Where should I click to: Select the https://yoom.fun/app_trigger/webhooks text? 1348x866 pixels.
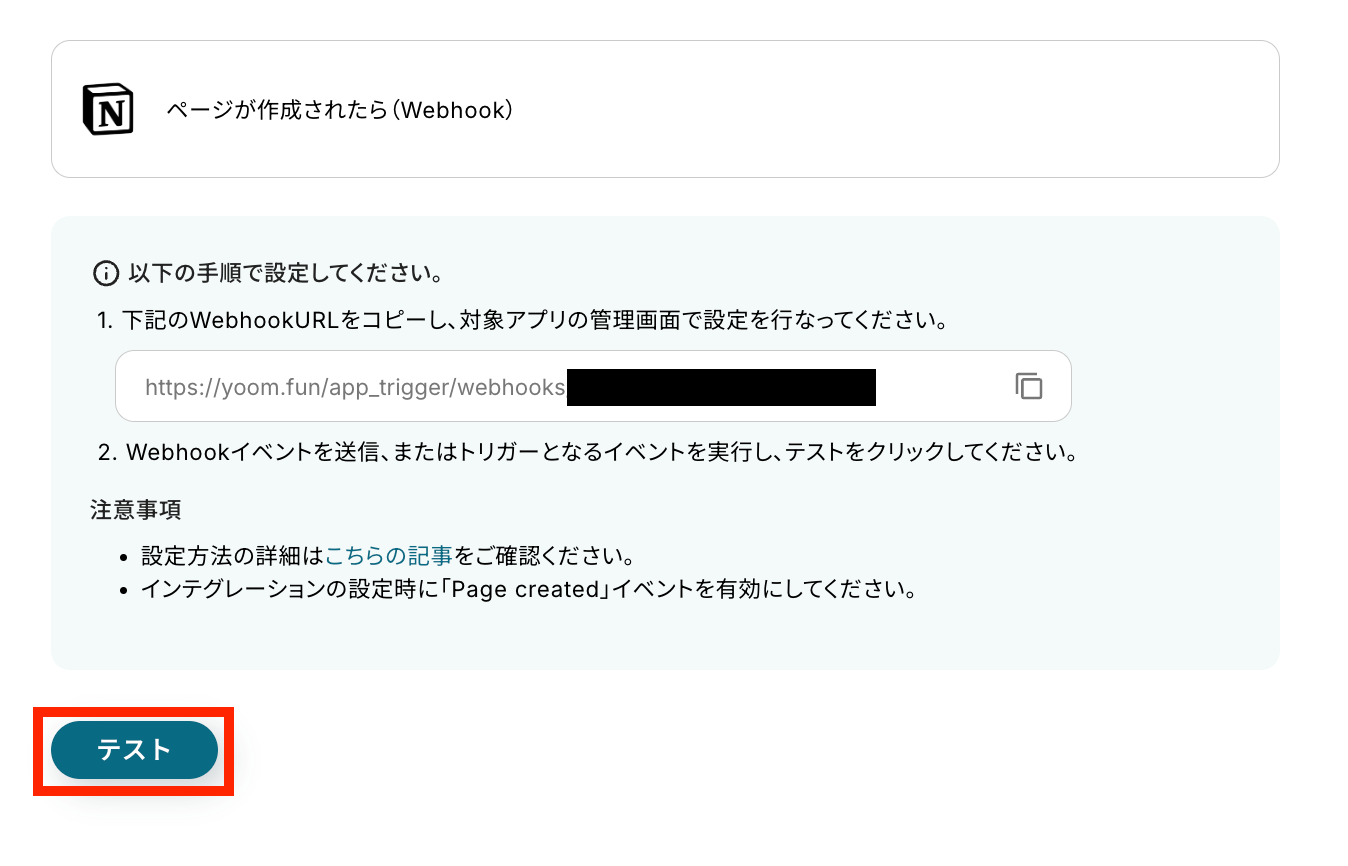tap(355, 387)
